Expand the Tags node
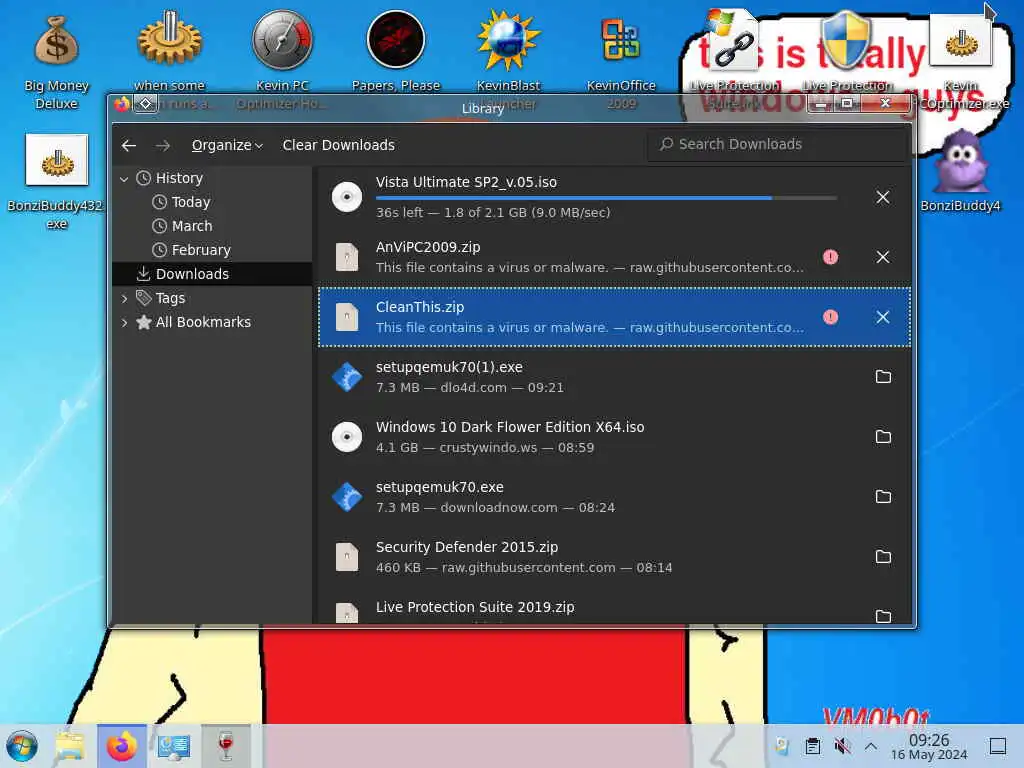Screen dimensions: 1024x768 point(124,298)
